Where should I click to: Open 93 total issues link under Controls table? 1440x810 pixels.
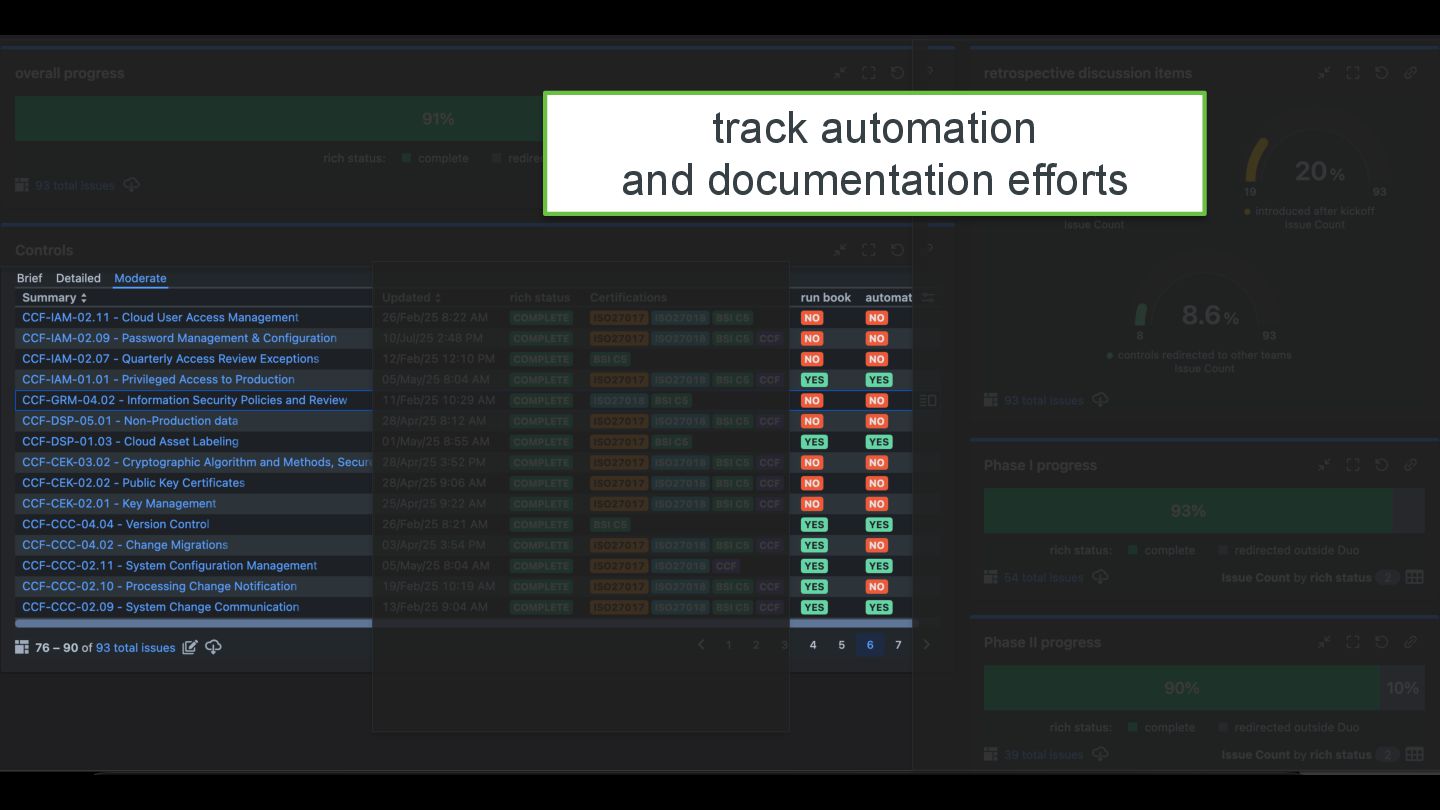[135, 648]
